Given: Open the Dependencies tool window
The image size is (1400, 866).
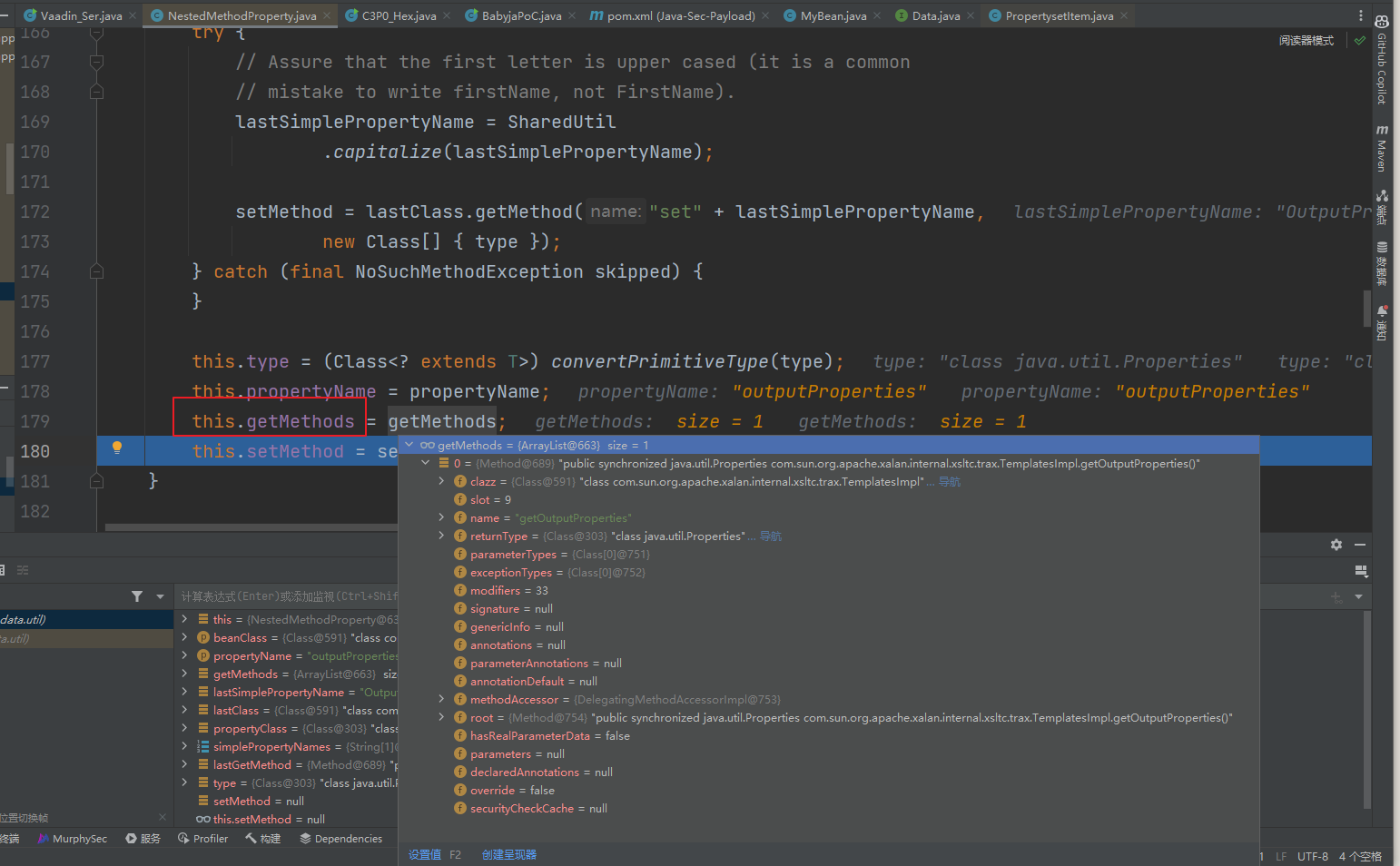Looking at the screenshot, I should (x=341, y=839).
